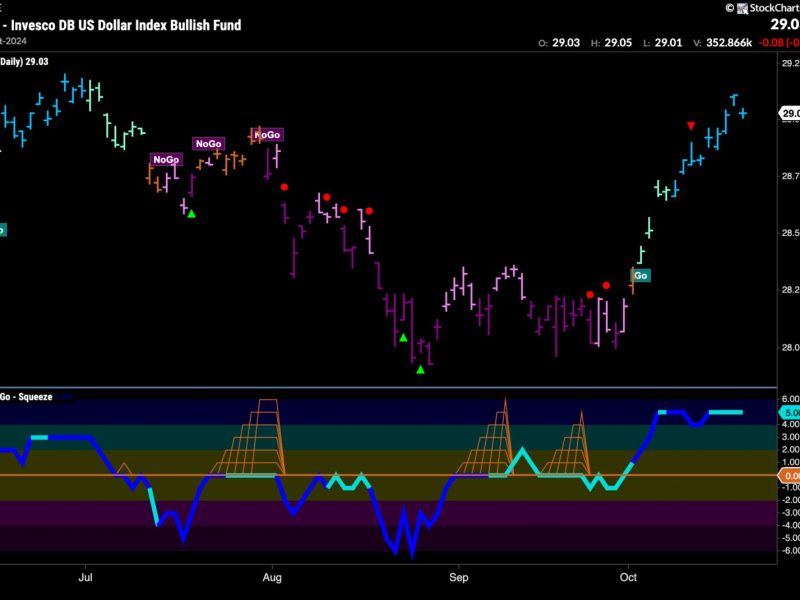Viewport: 800px width, 600px height.
Task: Click the green up-triangle marker in mid-July
Action: [191, 214]
